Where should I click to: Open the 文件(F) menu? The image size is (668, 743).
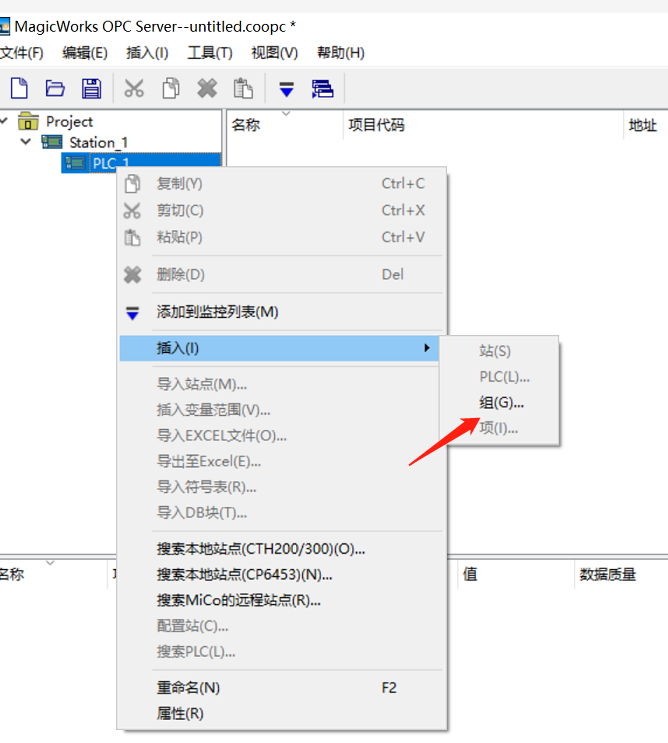coord(21,53)
